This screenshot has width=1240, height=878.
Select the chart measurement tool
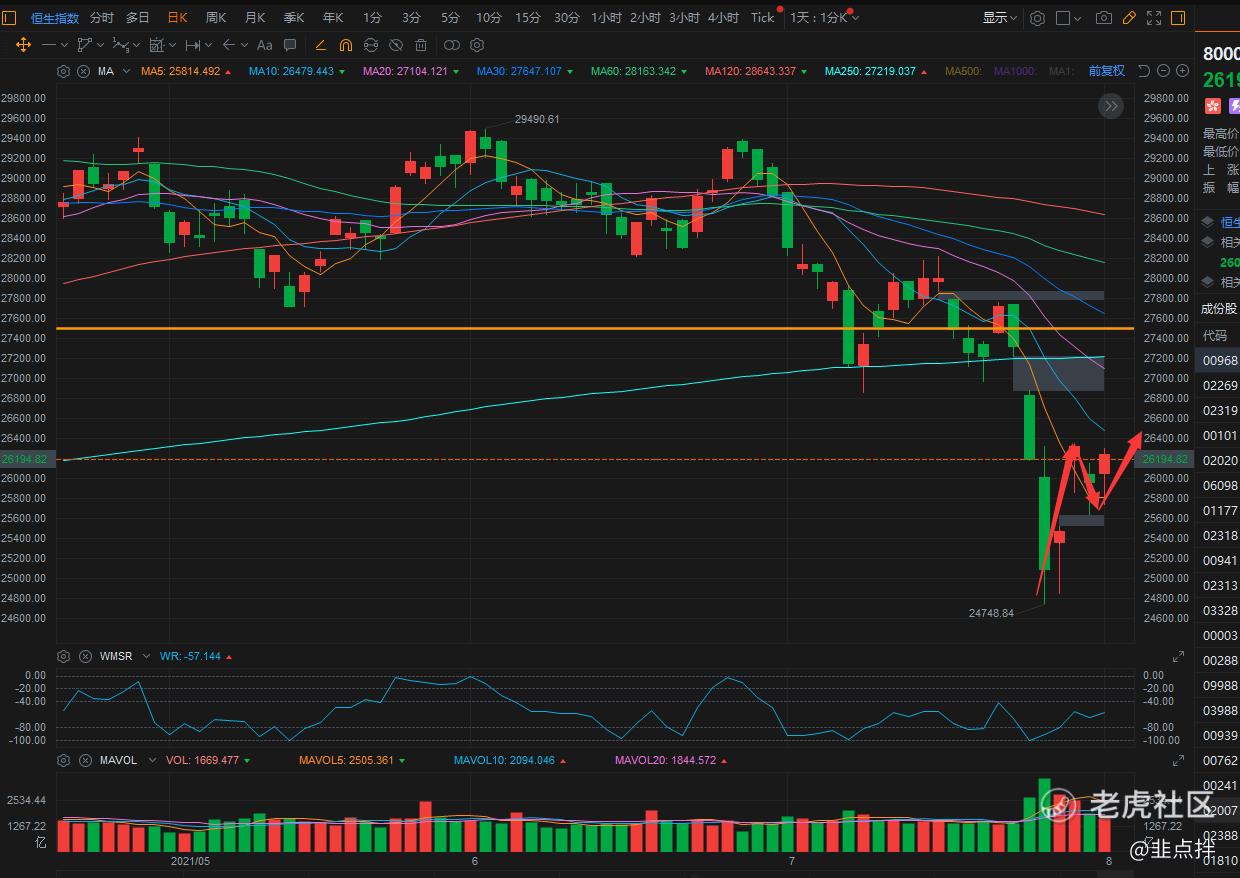click(157, 45)
